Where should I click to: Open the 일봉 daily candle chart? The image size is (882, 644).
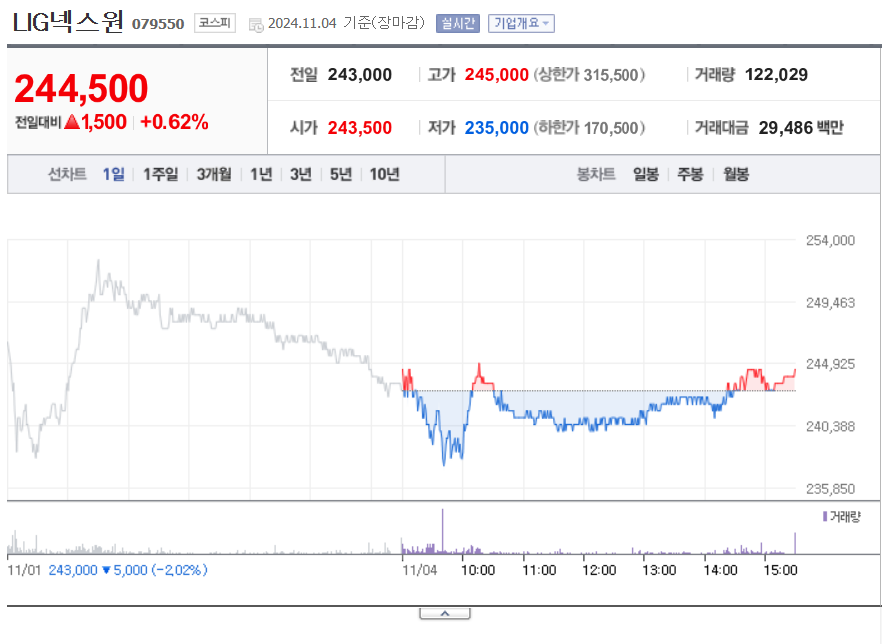coord(646,174)
